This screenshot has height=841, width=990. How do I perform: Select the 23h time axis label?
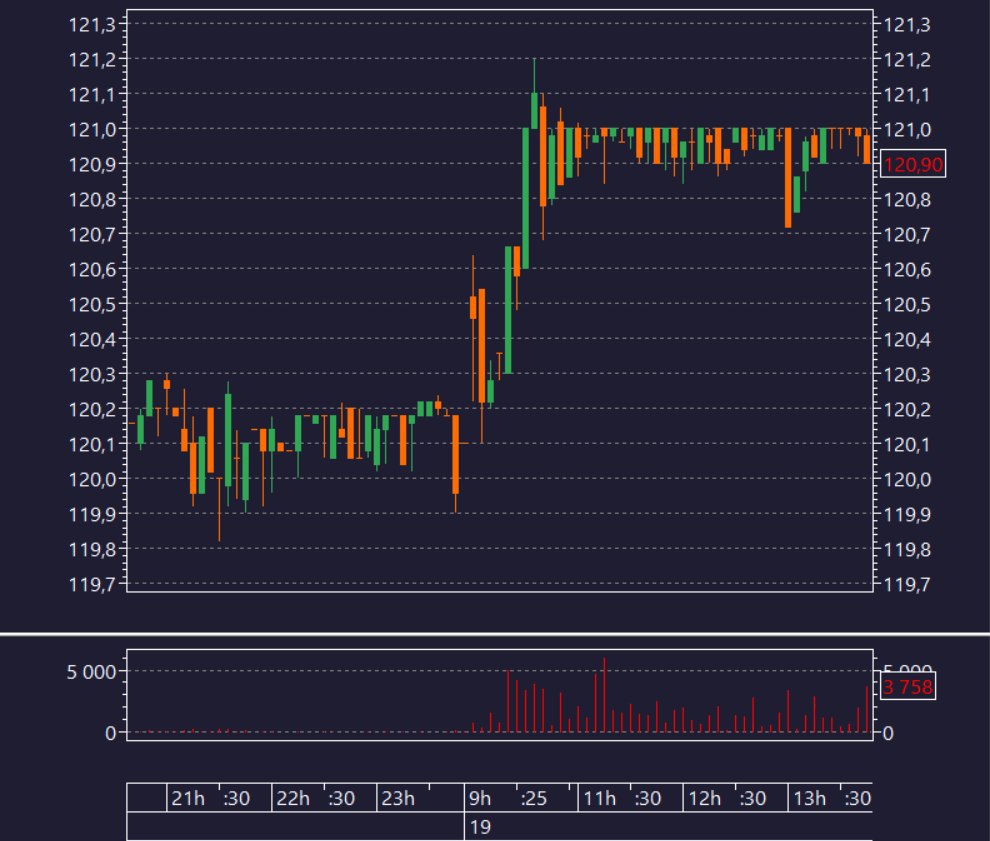click(398, 799)
